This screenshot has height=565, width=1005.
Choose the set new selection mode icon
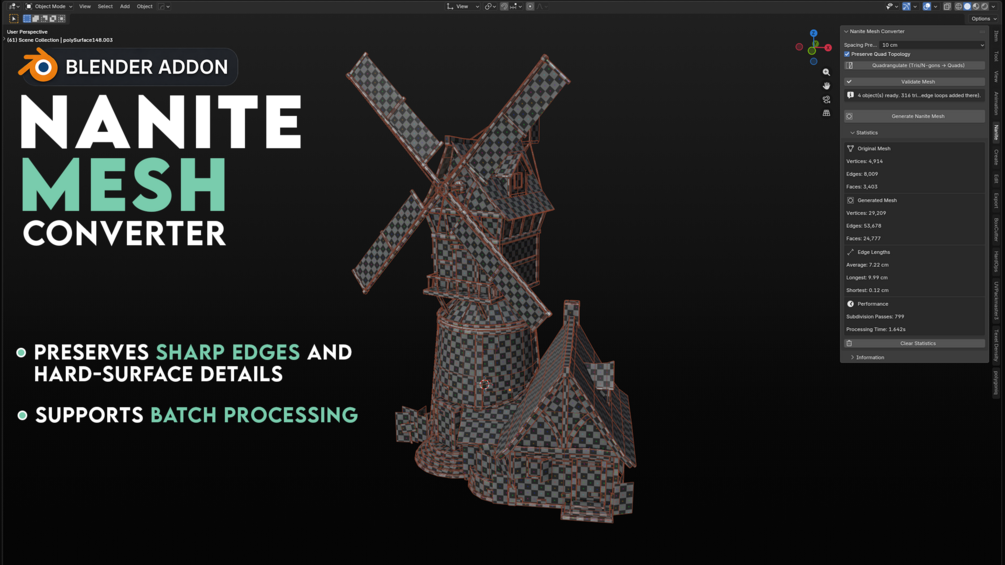click(x=27, y=19)
